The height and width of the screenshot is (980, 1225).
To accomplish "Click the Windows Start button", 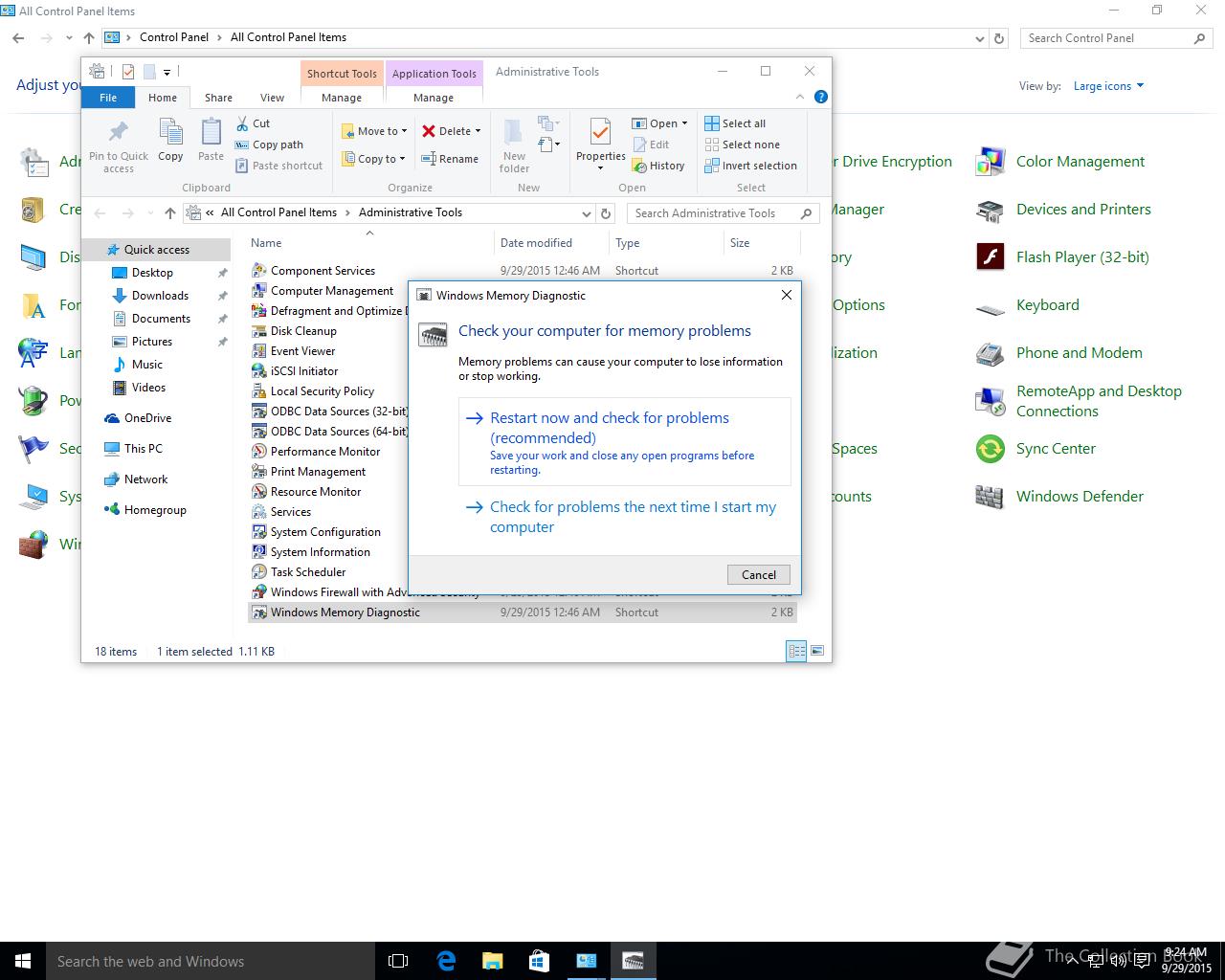I will click(23, 961).
